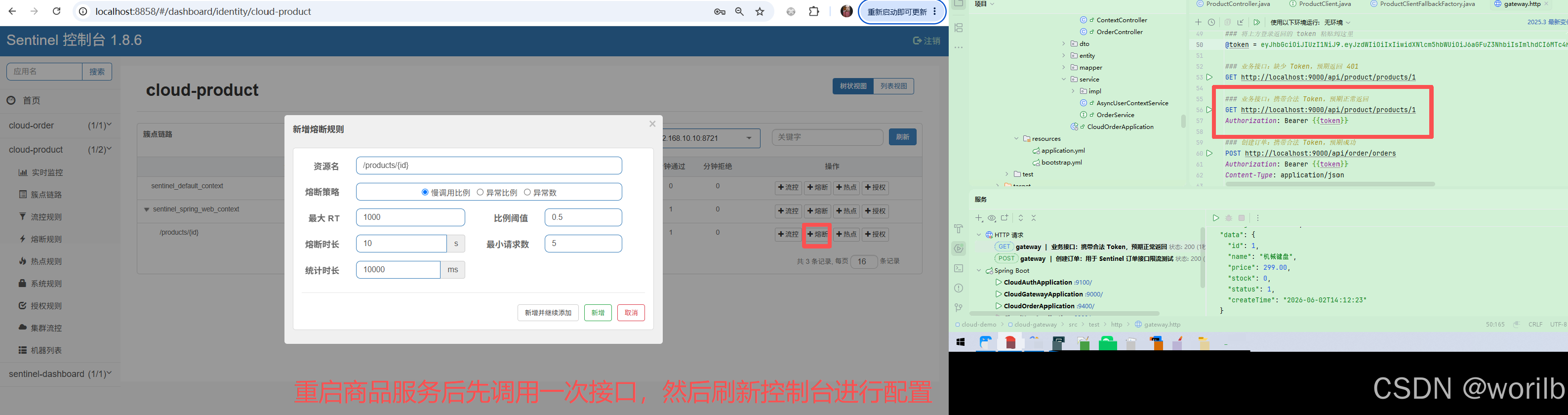Select the 异常比例 strategy radio
This screenshot has width=1568, height=415.
pos(480,192)
